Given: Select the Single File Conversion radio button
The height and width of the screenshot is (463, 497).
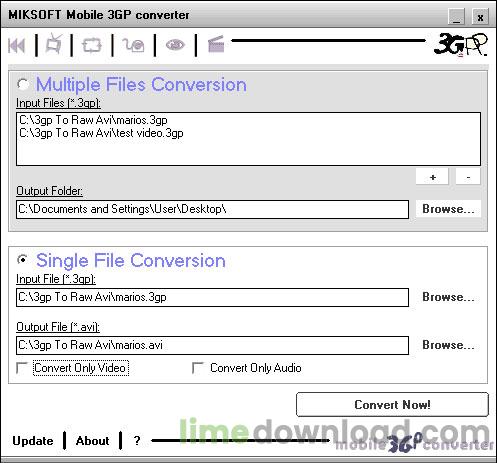Looking at the screenshot, I should [x=23, y=260].
